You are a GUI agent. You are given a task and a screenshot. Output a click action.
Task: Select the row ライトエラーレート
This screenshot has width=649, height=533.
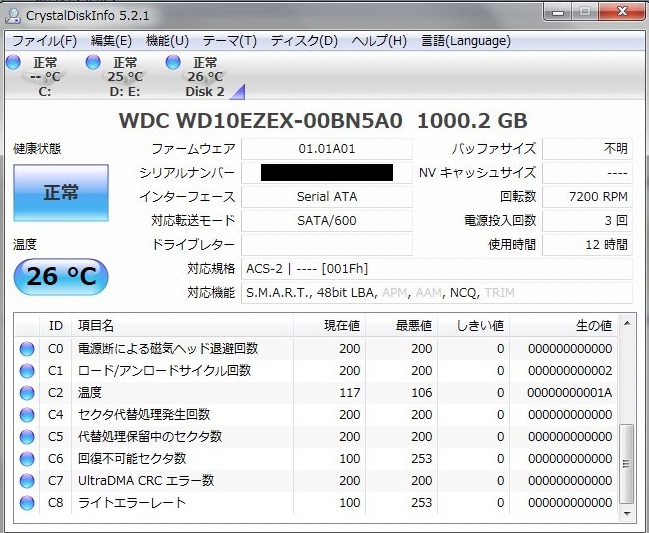click(x=317, y=503)
